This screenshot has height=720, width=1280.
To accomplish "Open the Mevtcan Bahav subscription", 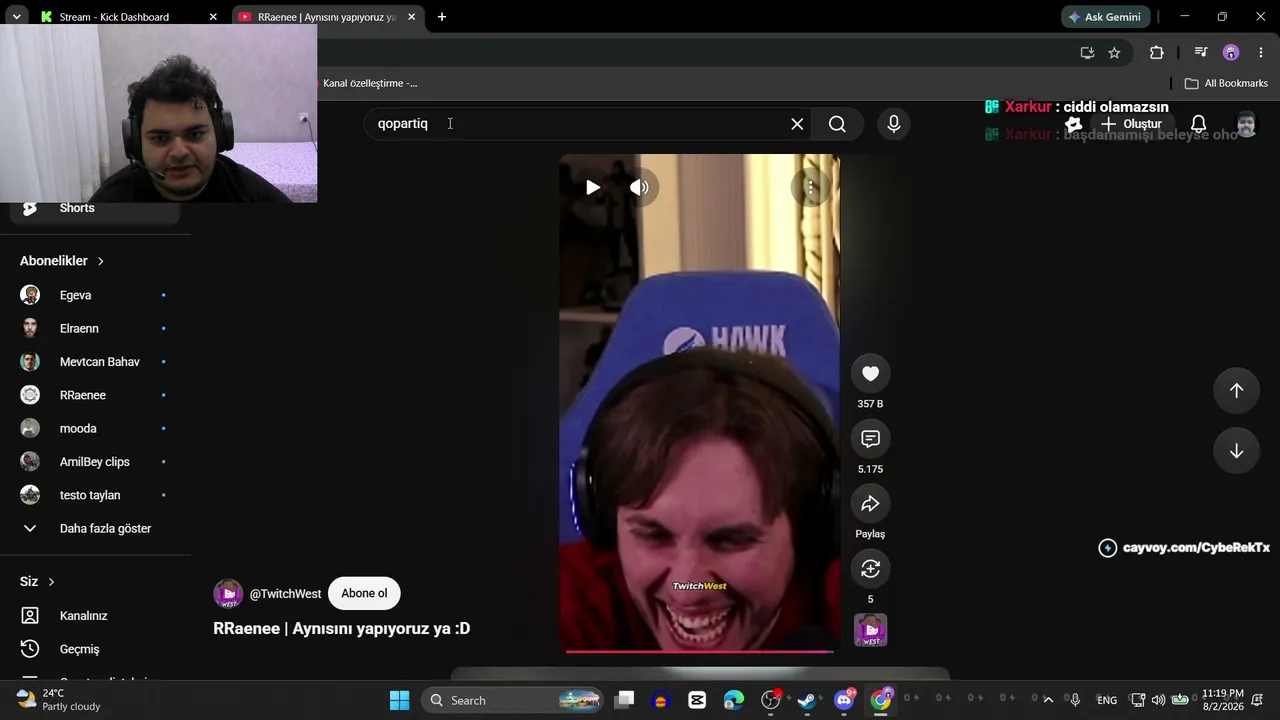I will point(95,362).
